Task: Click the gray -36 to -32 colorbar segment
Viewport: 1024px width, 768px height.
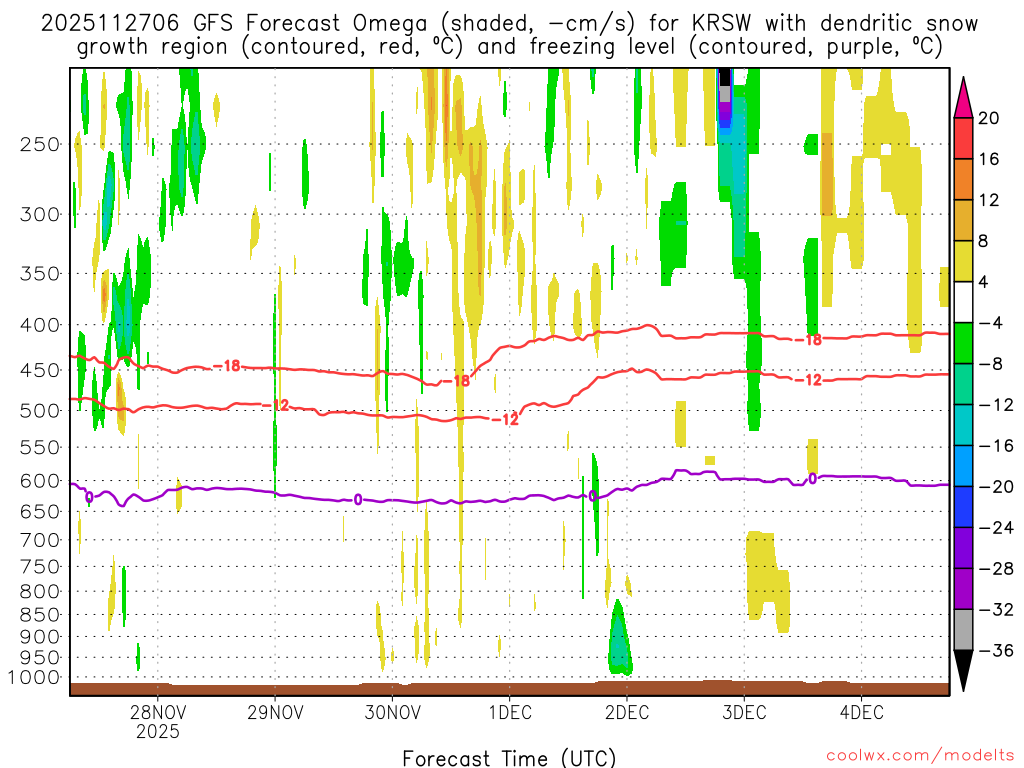Action: 963,630
